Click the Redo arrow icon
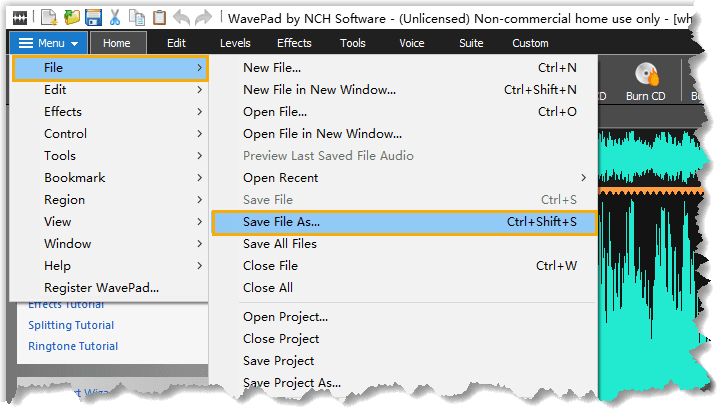 [203, 18]
